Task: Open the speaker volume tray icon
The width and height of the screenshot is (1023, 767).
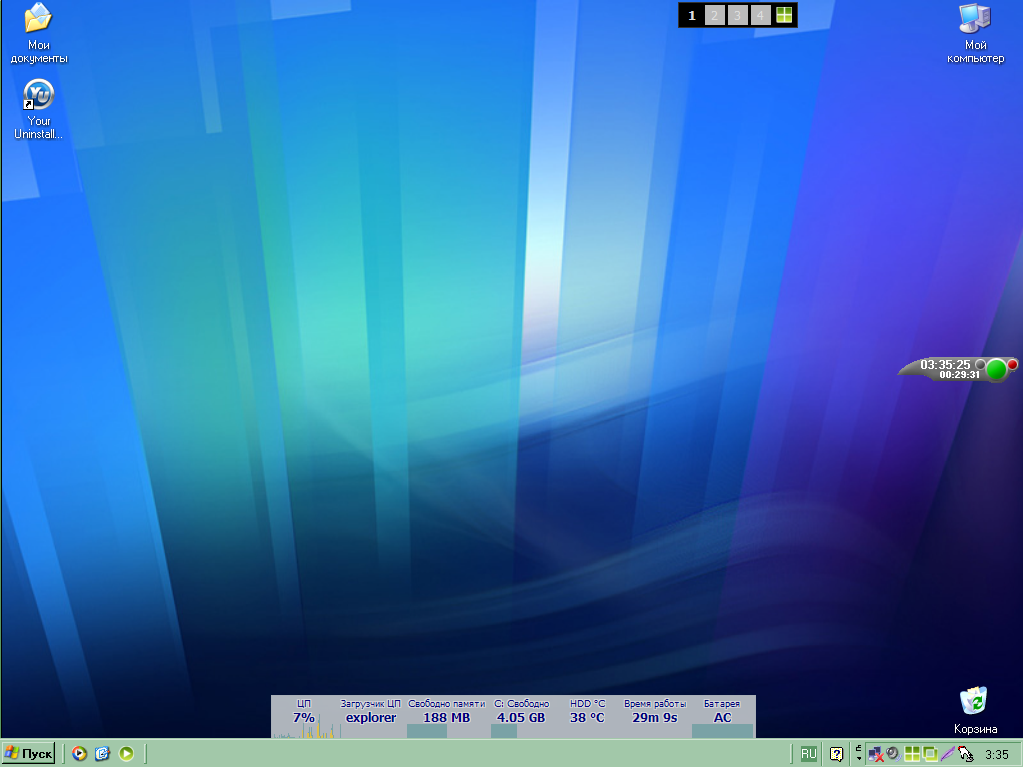Action: tap(893, 754)
